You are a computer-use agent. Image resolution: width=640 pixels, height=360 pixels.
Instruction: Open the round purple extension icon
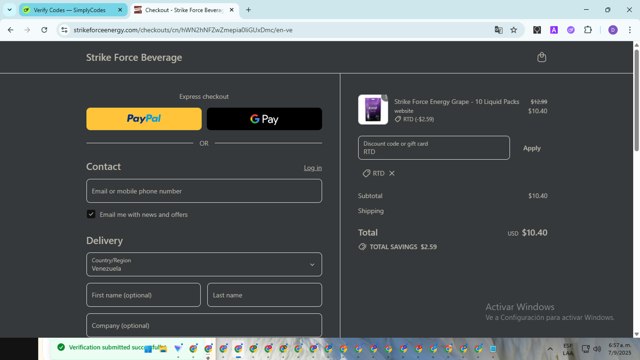[571, 30]
